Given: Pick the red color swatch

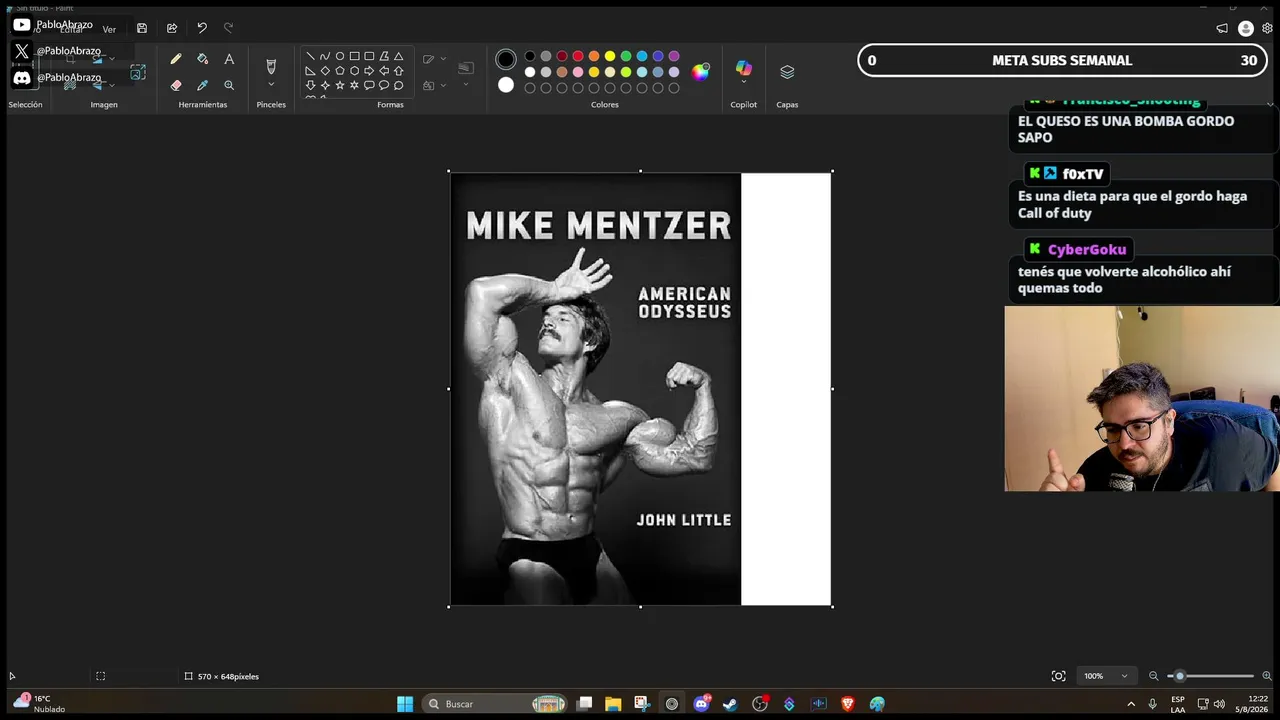Looking at the screenshot, I should (578, 56).
